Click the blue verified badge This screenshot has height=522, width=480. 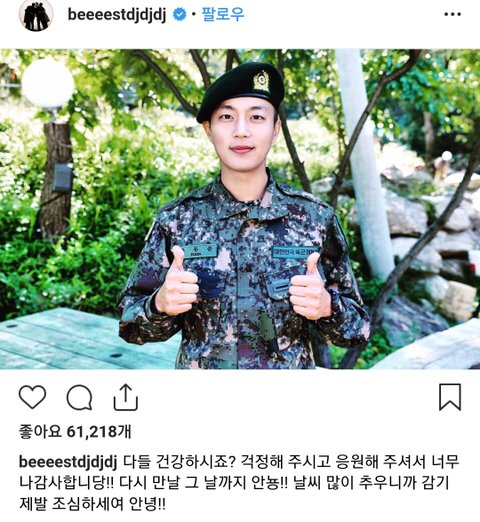180,15
